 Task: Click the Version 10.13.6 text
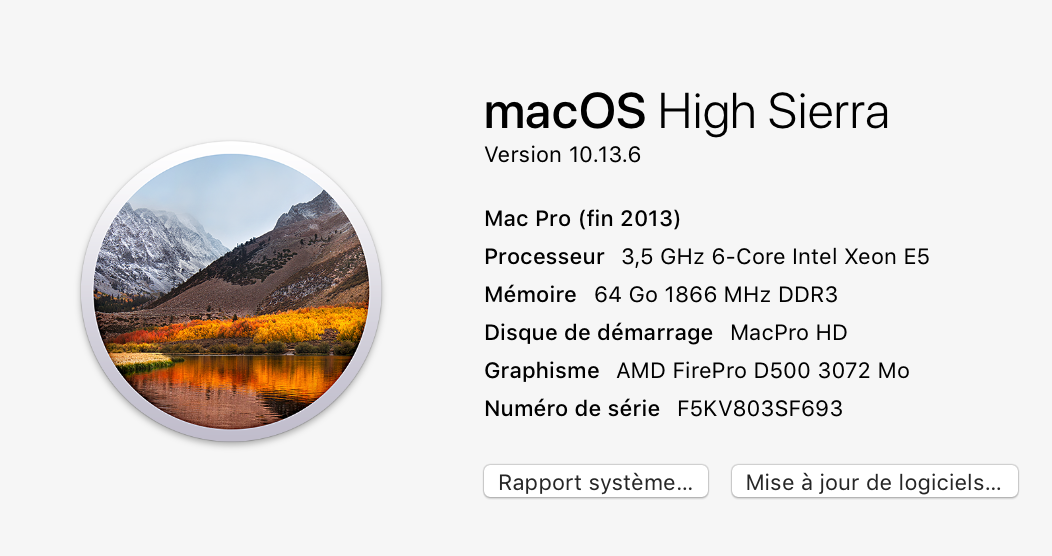click(x=562, y=155)
